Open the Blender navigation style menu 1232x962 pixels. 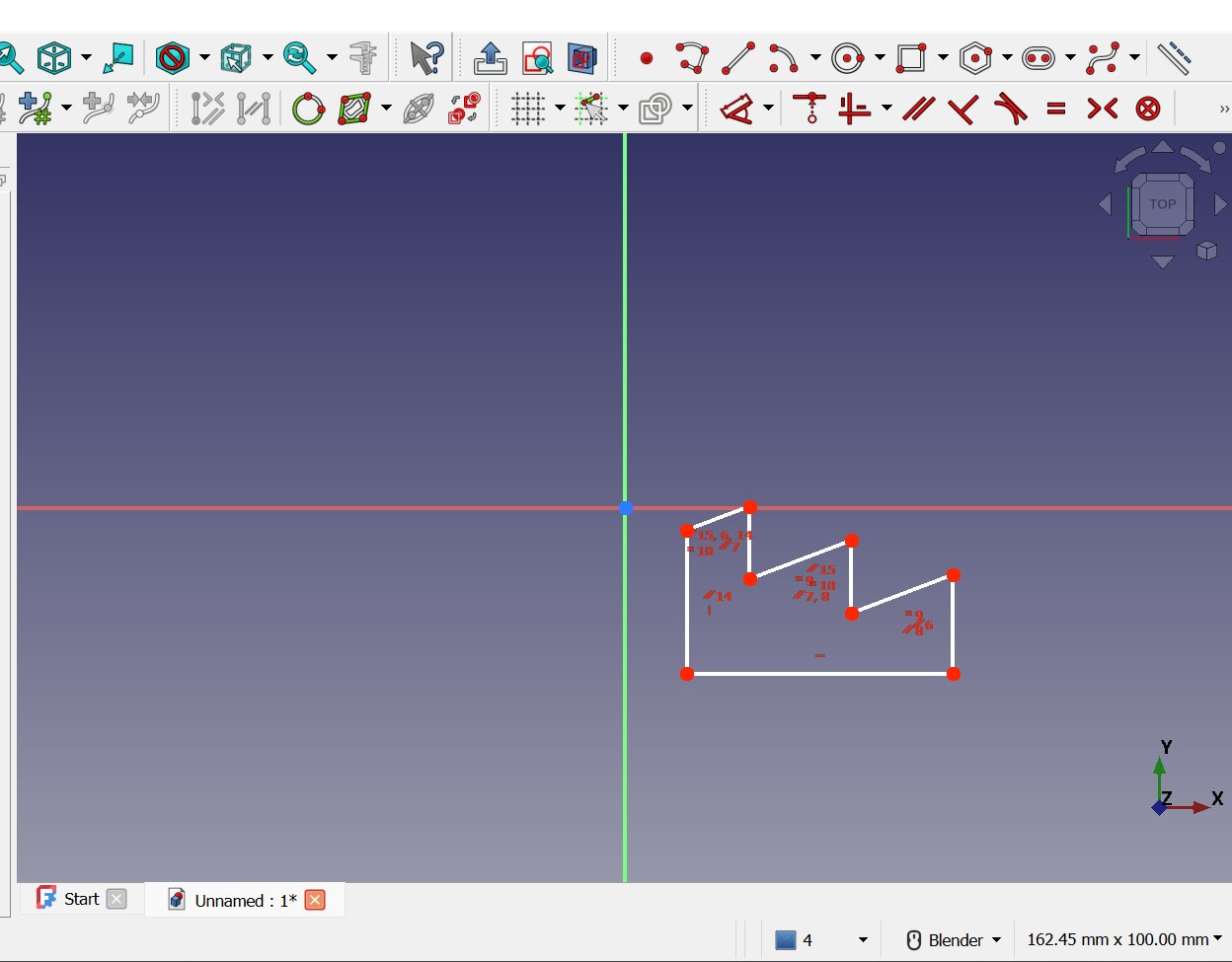(x=954, y=939)
